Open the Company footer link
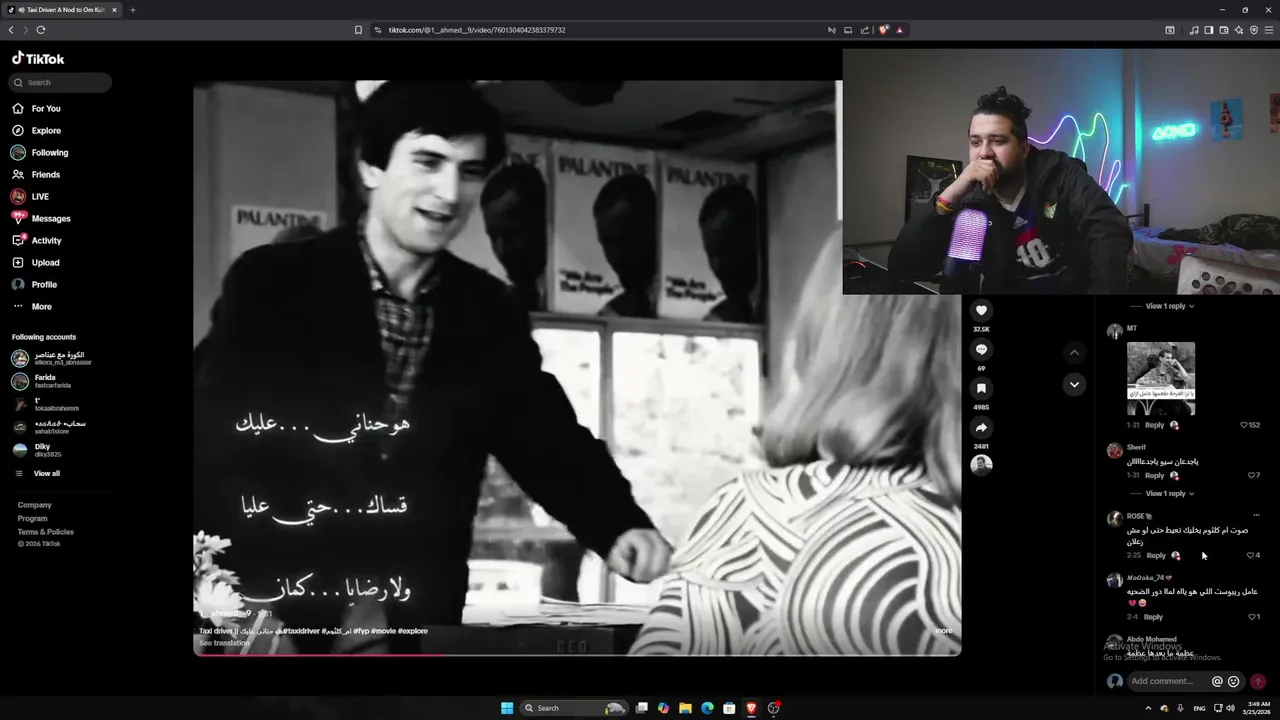The image size is (1280, 720). coord(34,505)
